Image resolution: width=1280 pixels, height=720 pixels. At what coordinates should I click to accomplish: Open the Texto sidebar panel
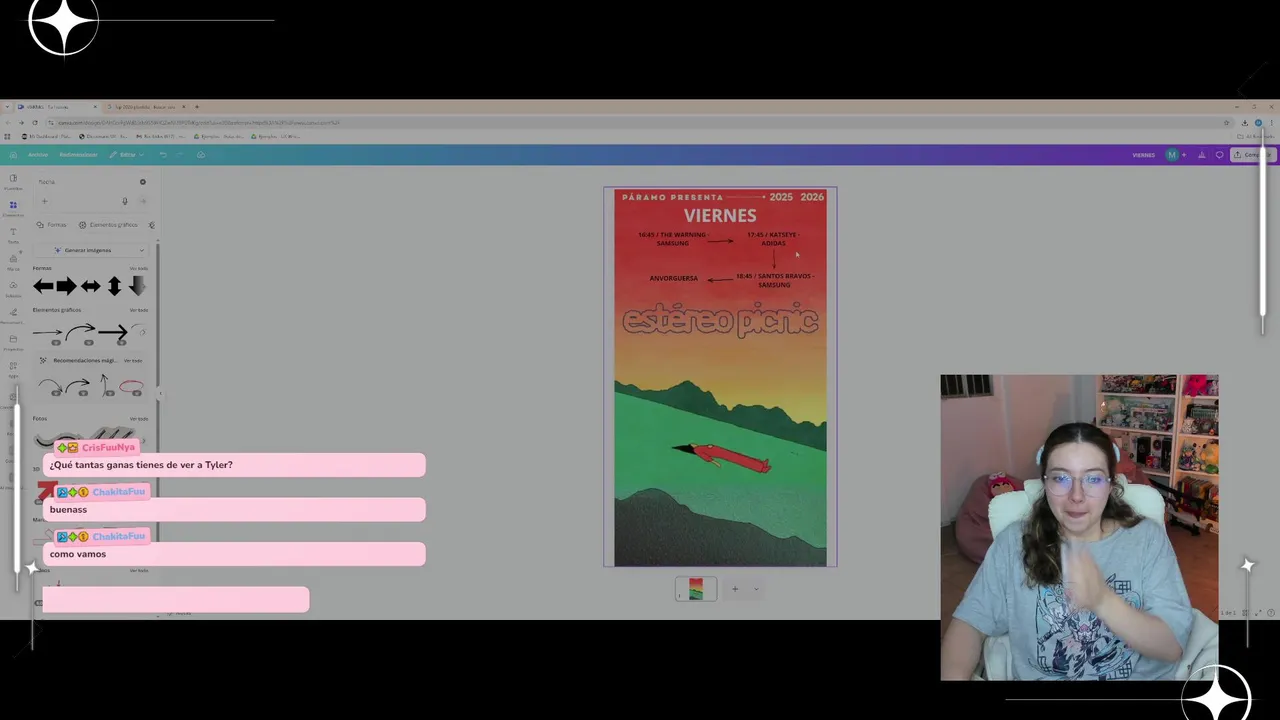(x=13, y=235)
